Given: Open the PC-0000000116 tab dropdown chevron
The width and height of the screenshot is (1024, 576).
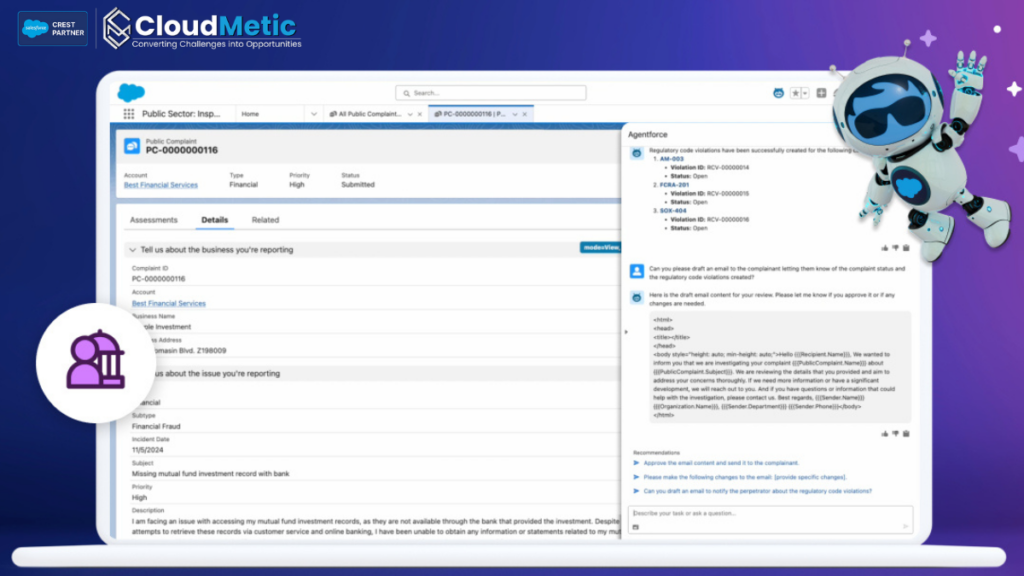Looking at the screenshot, I should point(515,114).
